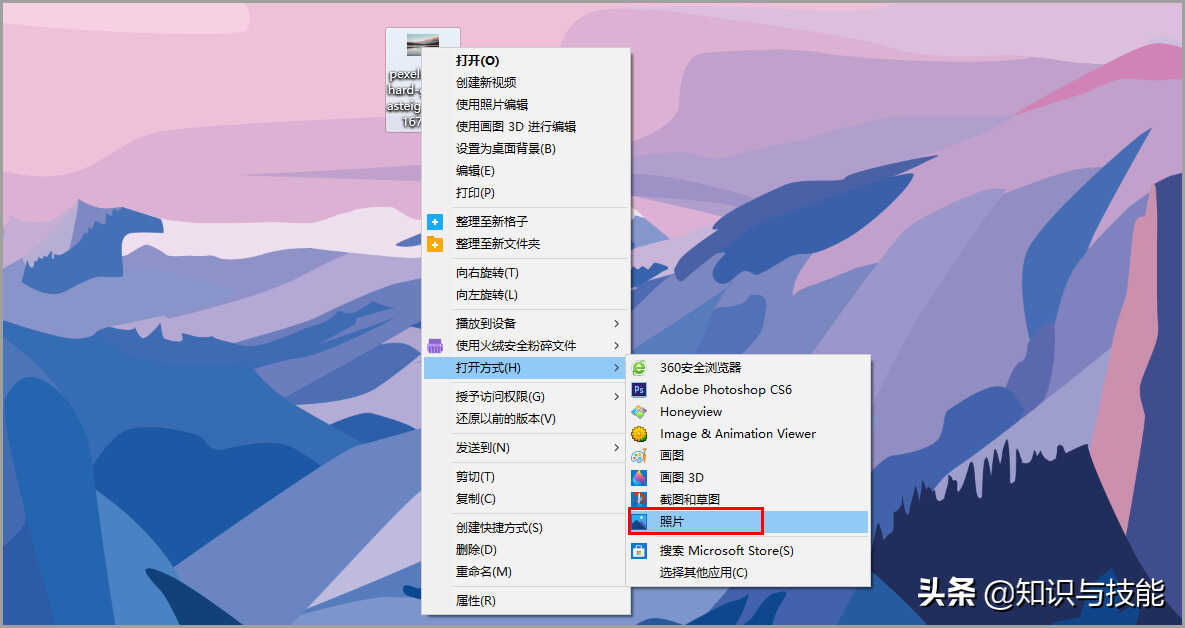The image size is (1185, 628).
Task: Click the Image & Animation Viewer sunflower icon
Action: [639, 434]
